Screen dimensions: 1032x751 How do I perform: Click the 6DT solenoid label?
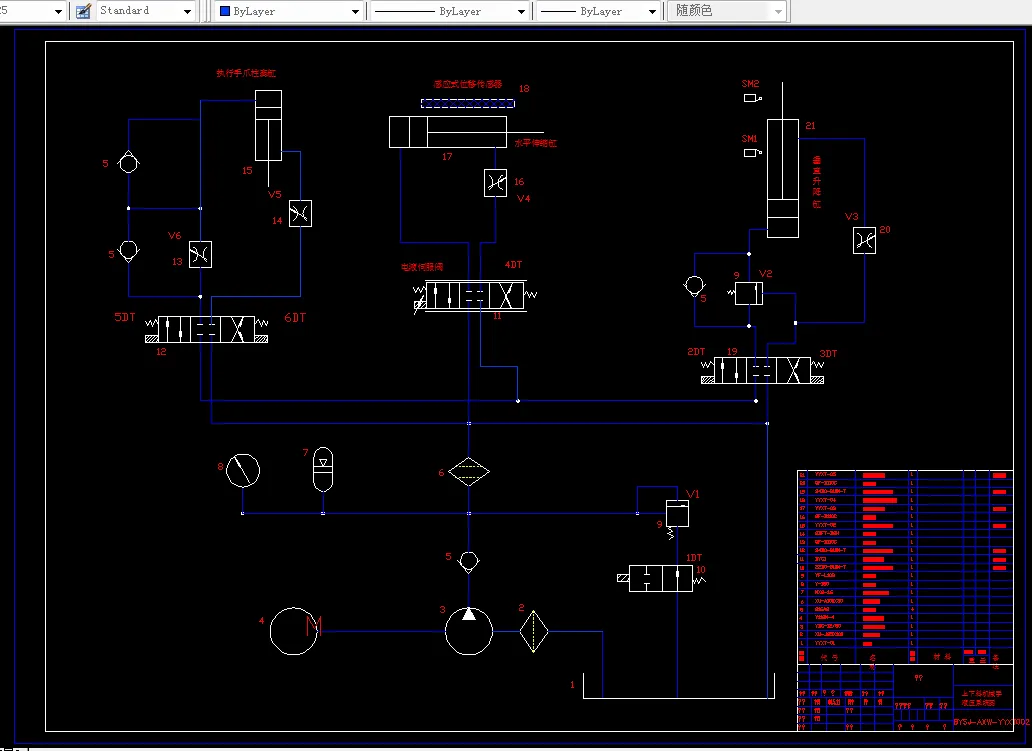pyautogui.click(x=295, y=317)
